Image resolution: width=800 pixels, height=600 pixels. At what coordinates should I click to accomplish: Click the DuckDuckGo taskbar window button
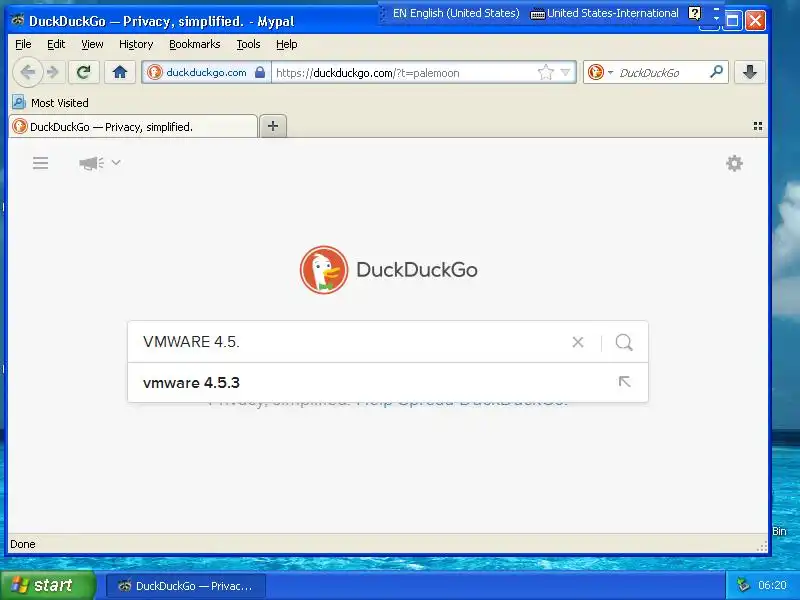tap(186, 586)
